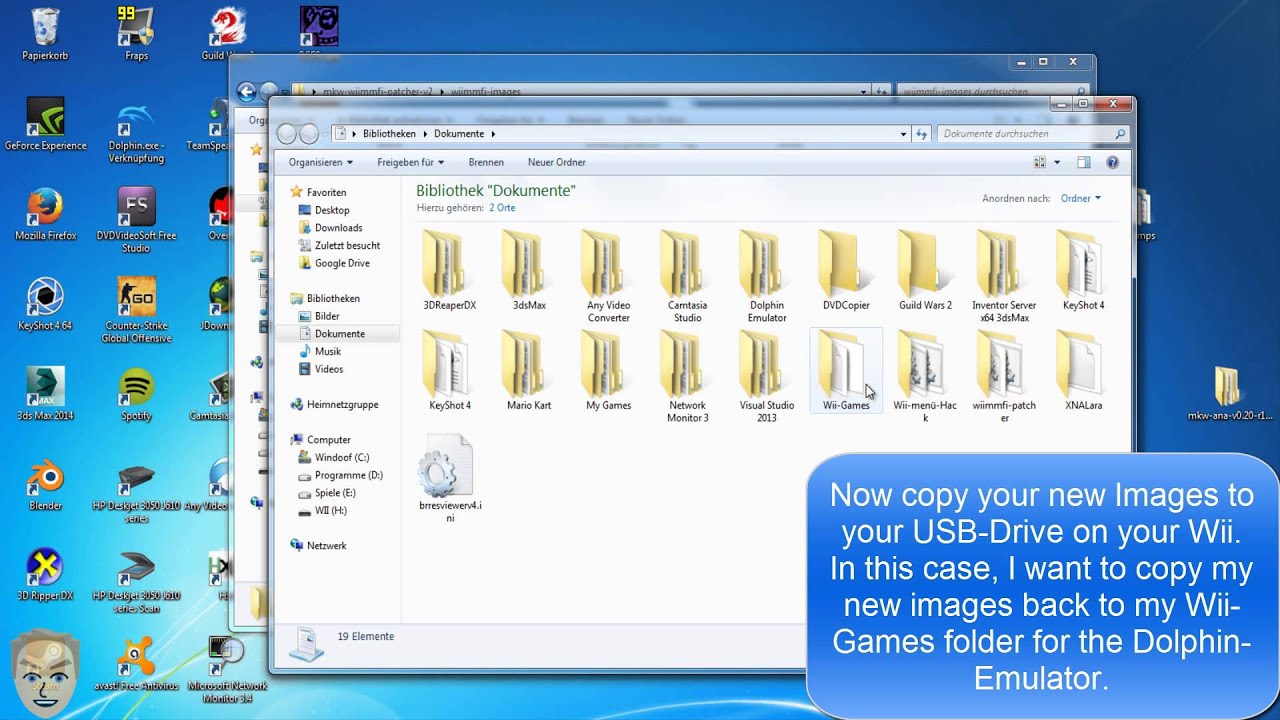1280x720 pixels.
Task: Launch GeForce Experience from the desktop
Action: point(45,124)
